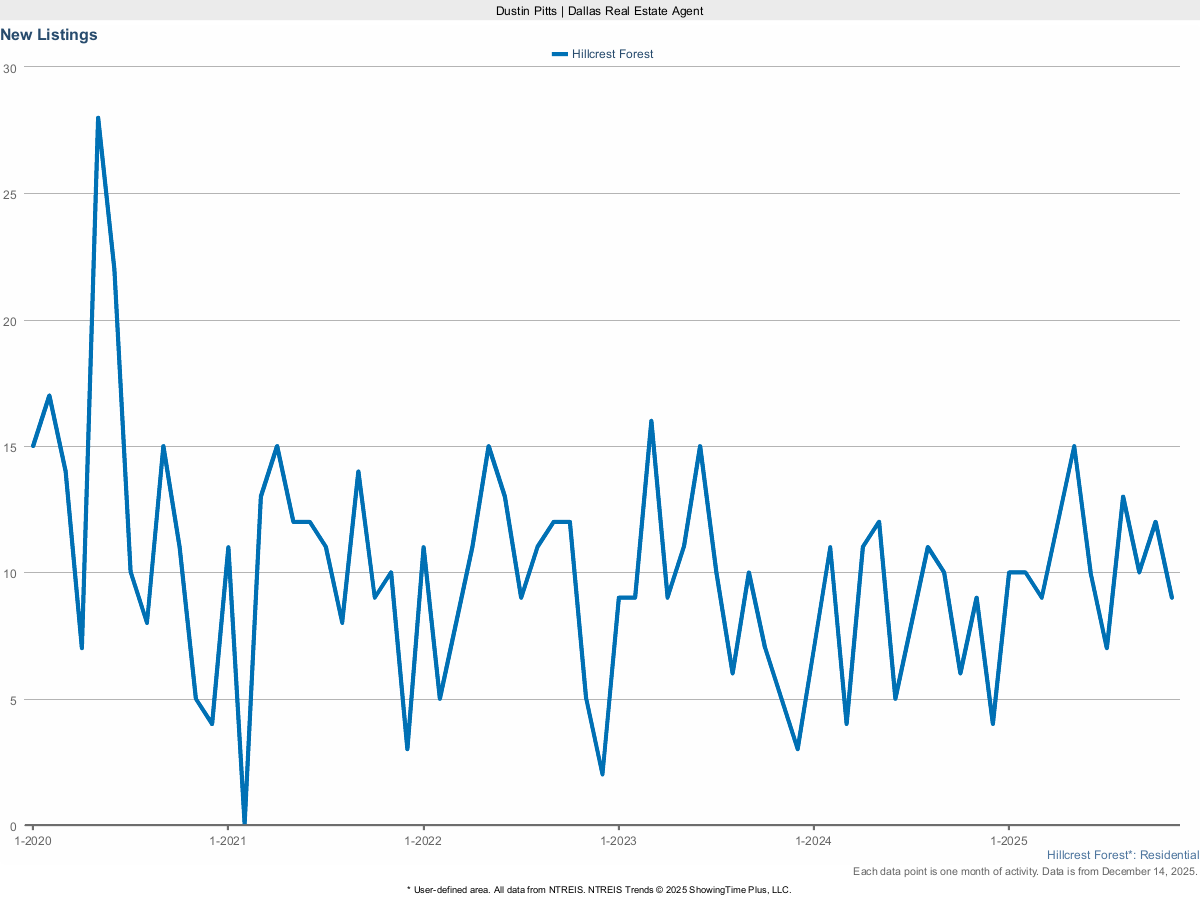The width and height of the screenshot is (1200, 900).
Task: Click the New Listings chart title
Action: tap(48, 35)
